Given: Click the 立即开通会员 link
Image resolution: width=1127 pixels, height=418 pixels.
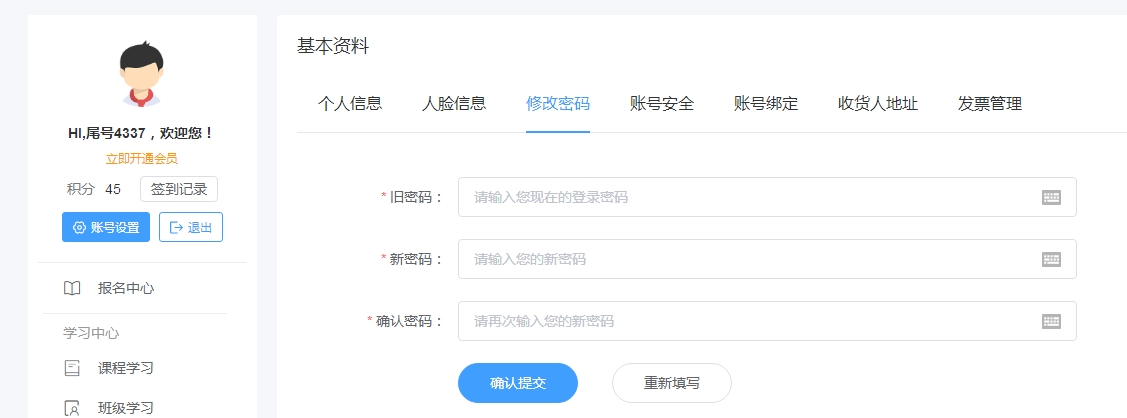Looking at the screenshot, I should [142, 159].
